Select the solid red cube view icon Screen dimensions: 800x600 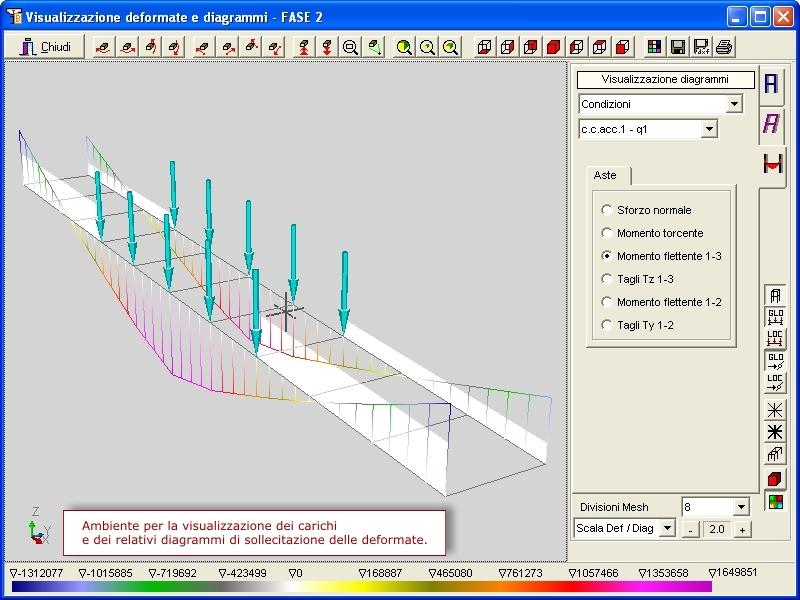tap(553, 47)
